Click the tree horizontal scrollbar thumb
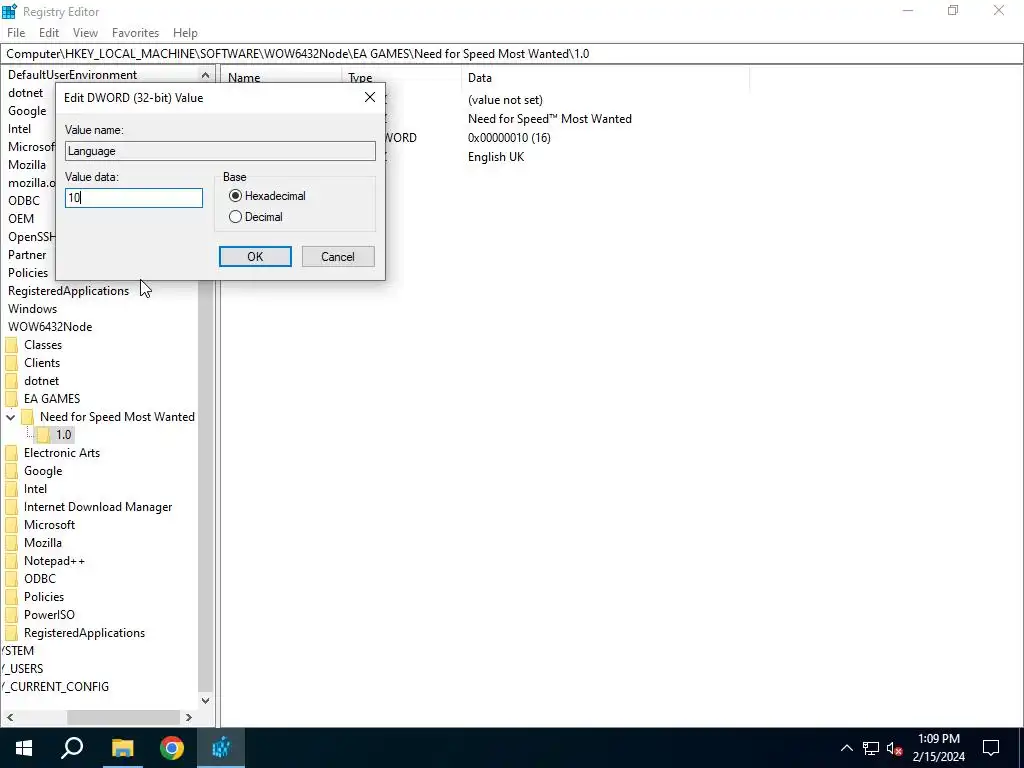 click(123, 717)
